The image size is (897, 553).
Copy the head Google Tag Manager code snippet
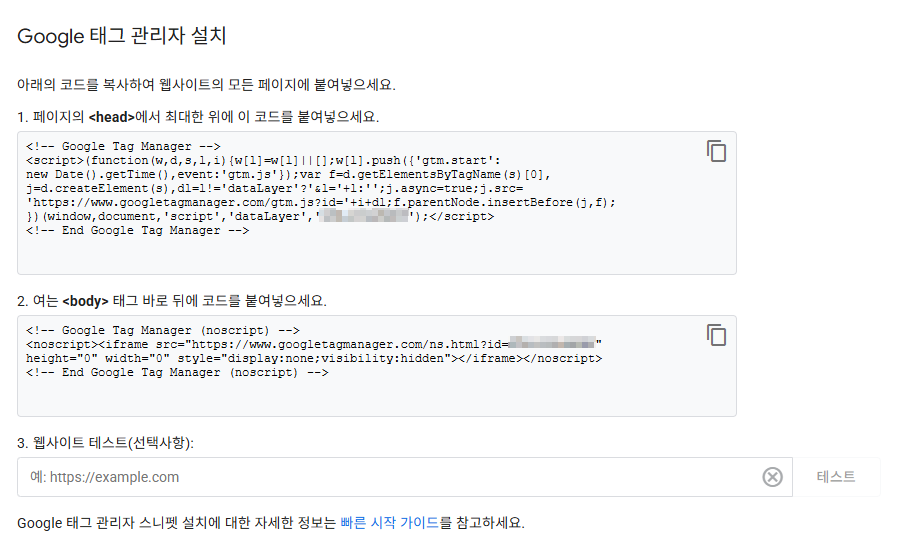coord(716,151)
